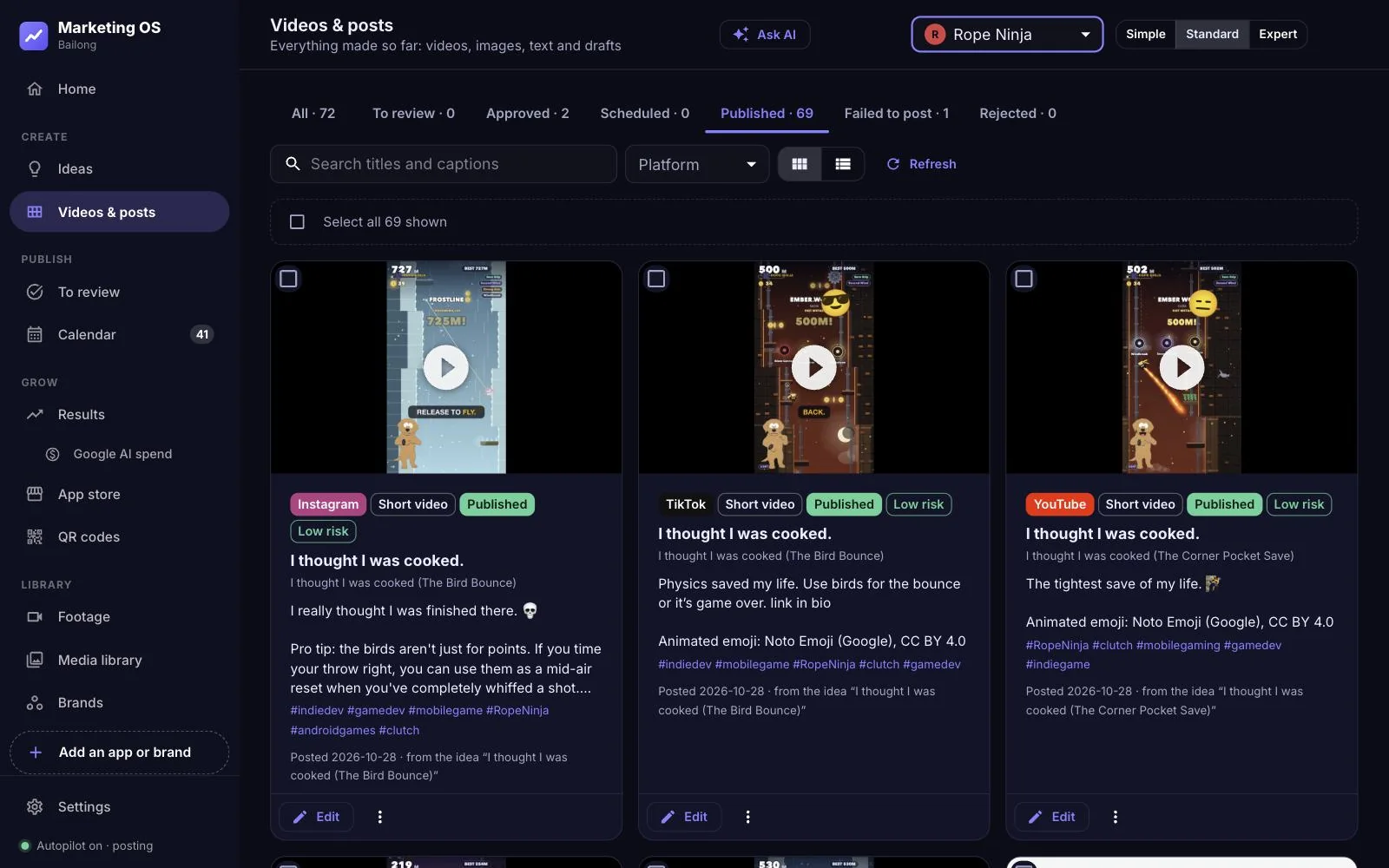The width and height of the screenshot is (1389, 868).
Task: Edit the YouTube post
Action: pyautogui.click(x=1052, y=817)
